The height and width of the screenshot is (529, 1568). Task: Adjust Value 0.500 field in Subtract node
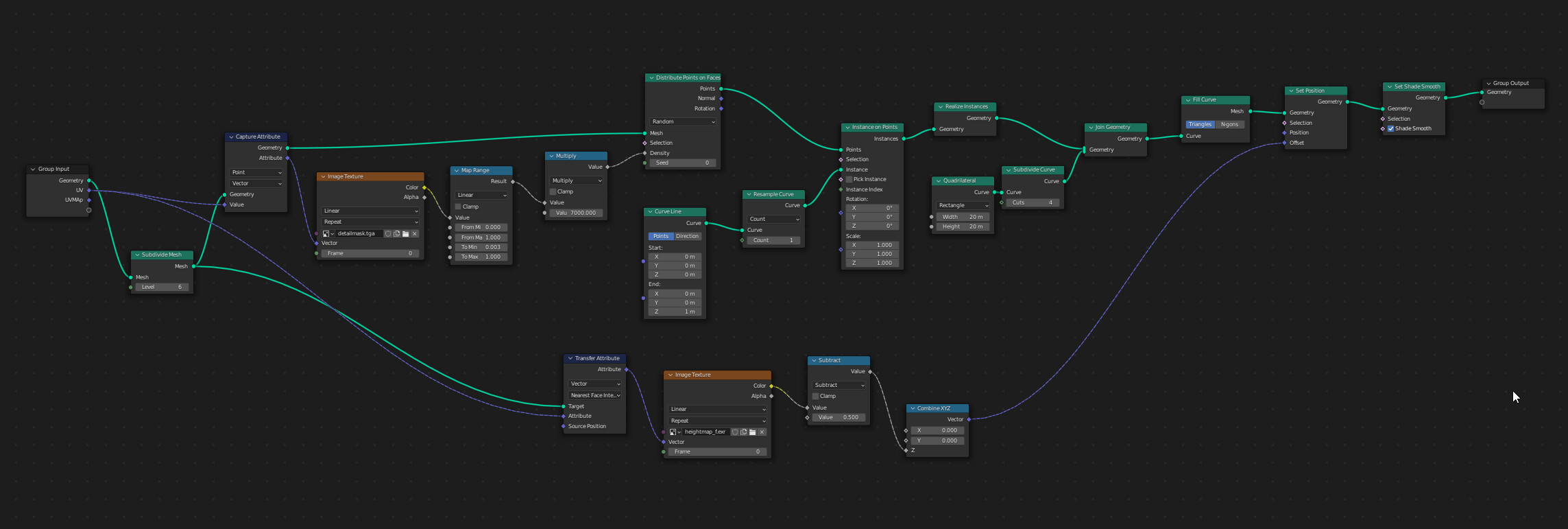tap(839, 417)
